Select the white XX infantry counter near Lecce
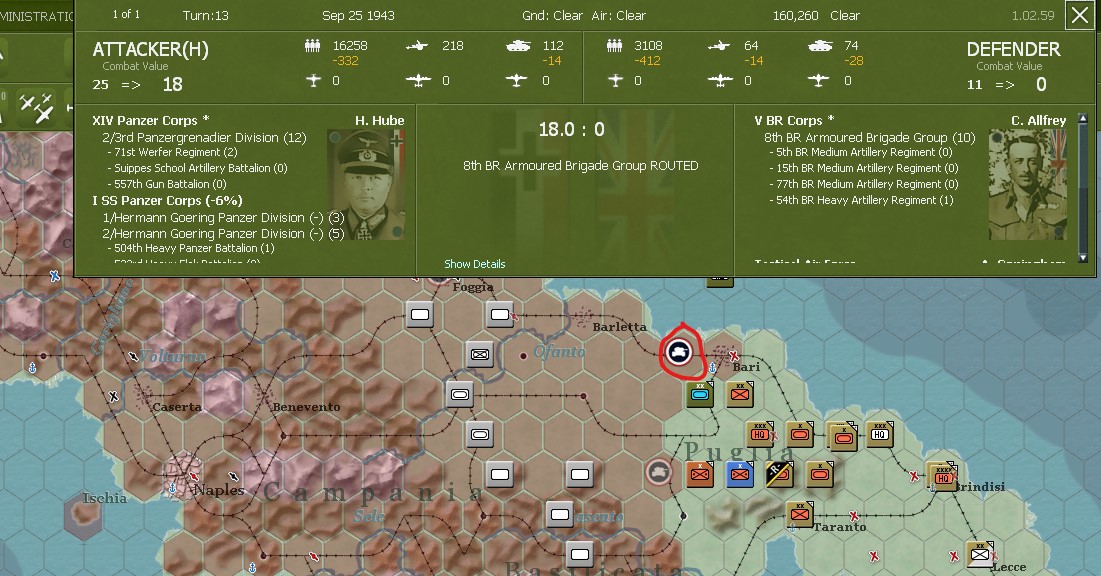 (x=980, y=554)
